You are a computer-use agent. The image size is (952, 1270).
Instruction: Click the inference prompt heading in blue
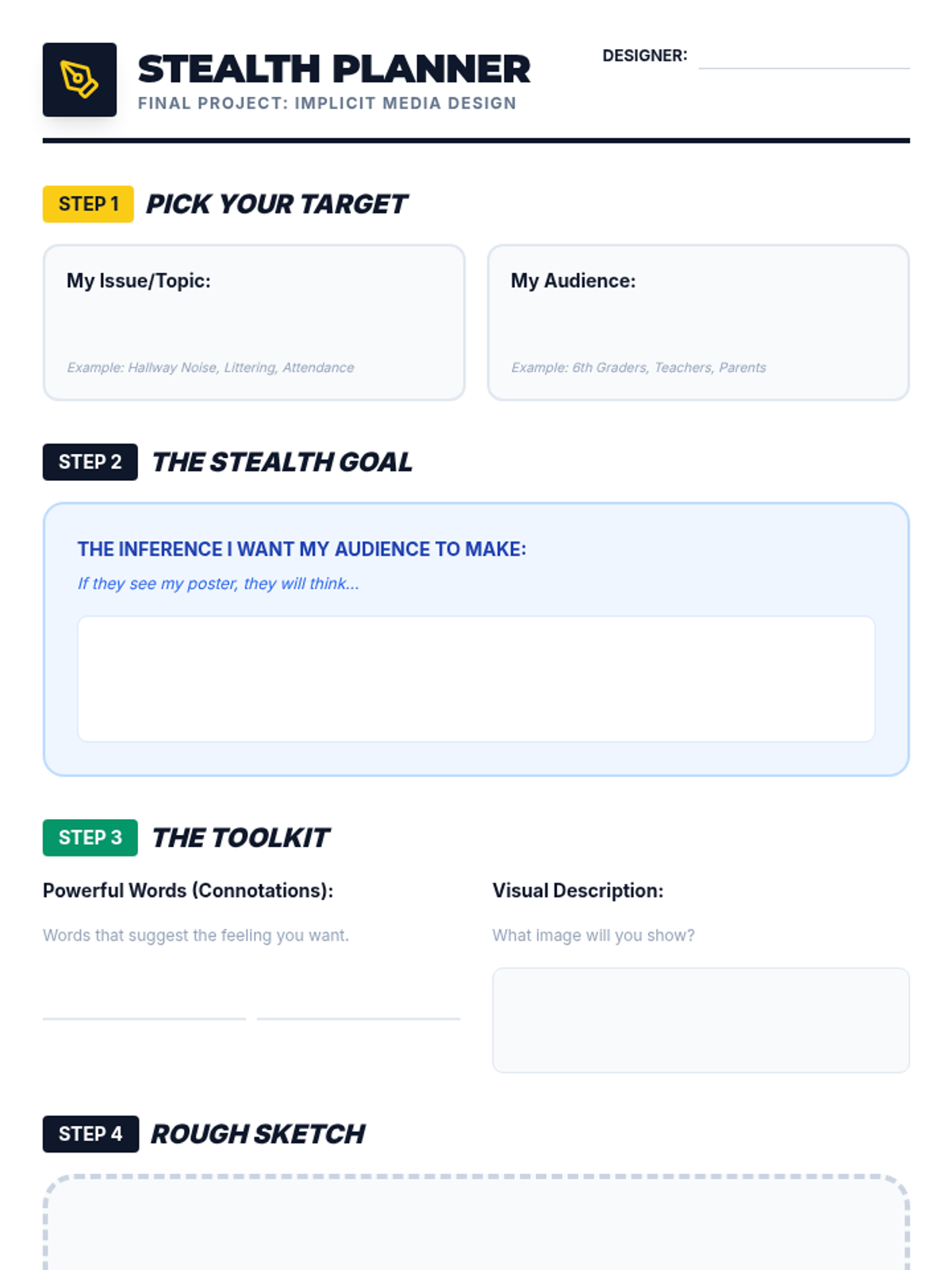[x=301, y=549]
